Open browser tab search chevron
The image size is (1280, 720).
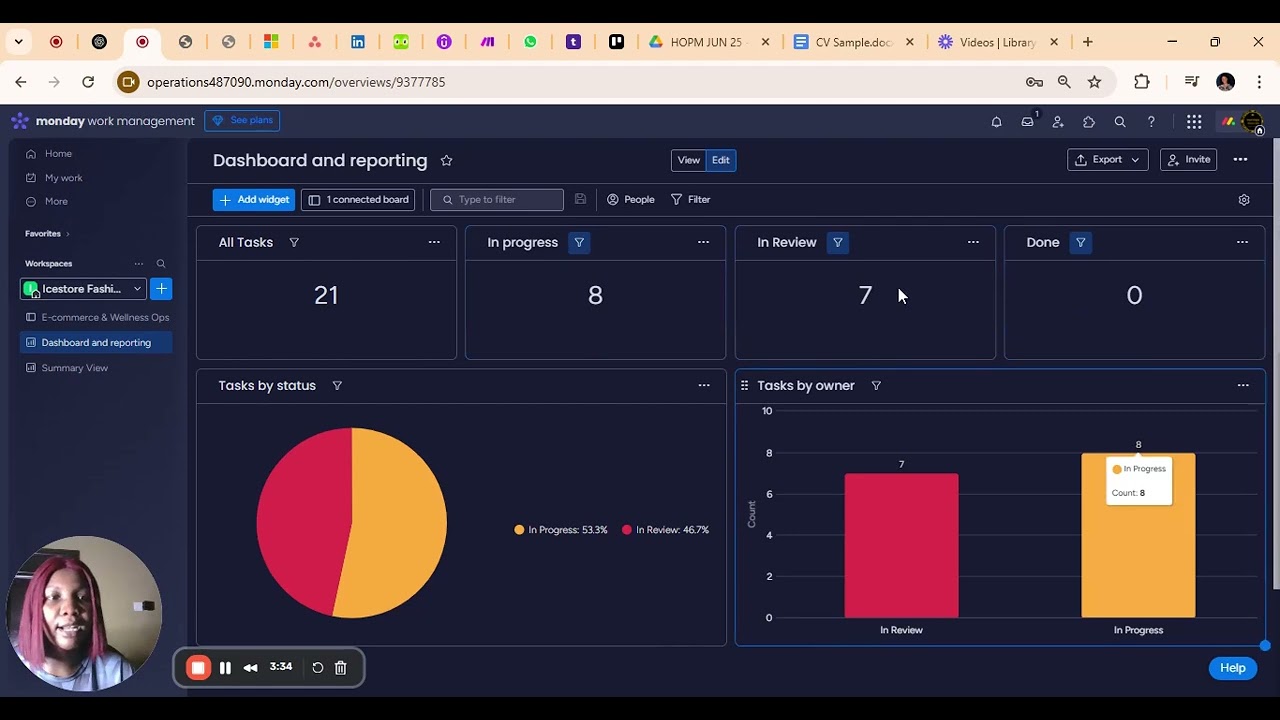pyautogui.click(x=18, y=42)
